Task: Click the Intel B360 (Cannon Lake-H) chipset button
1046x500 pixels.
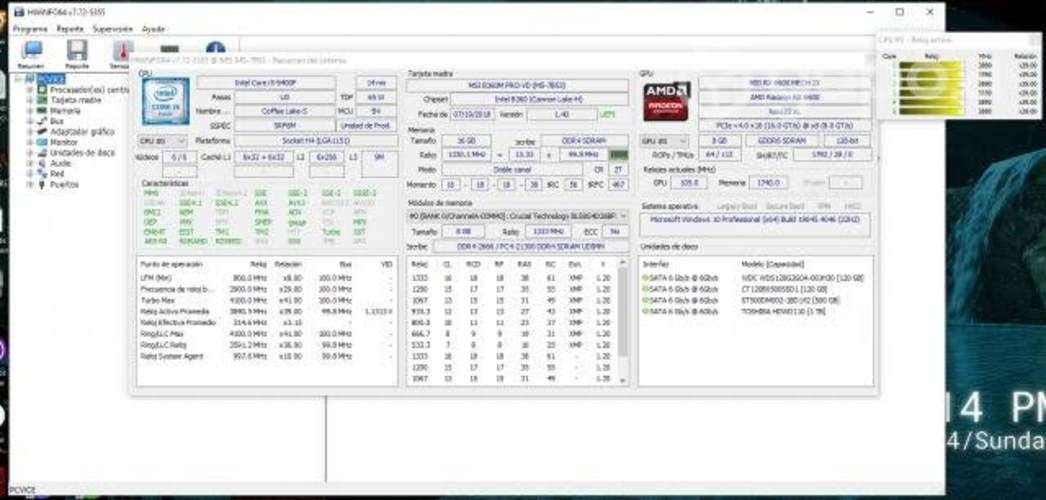Action: [539, 99]
